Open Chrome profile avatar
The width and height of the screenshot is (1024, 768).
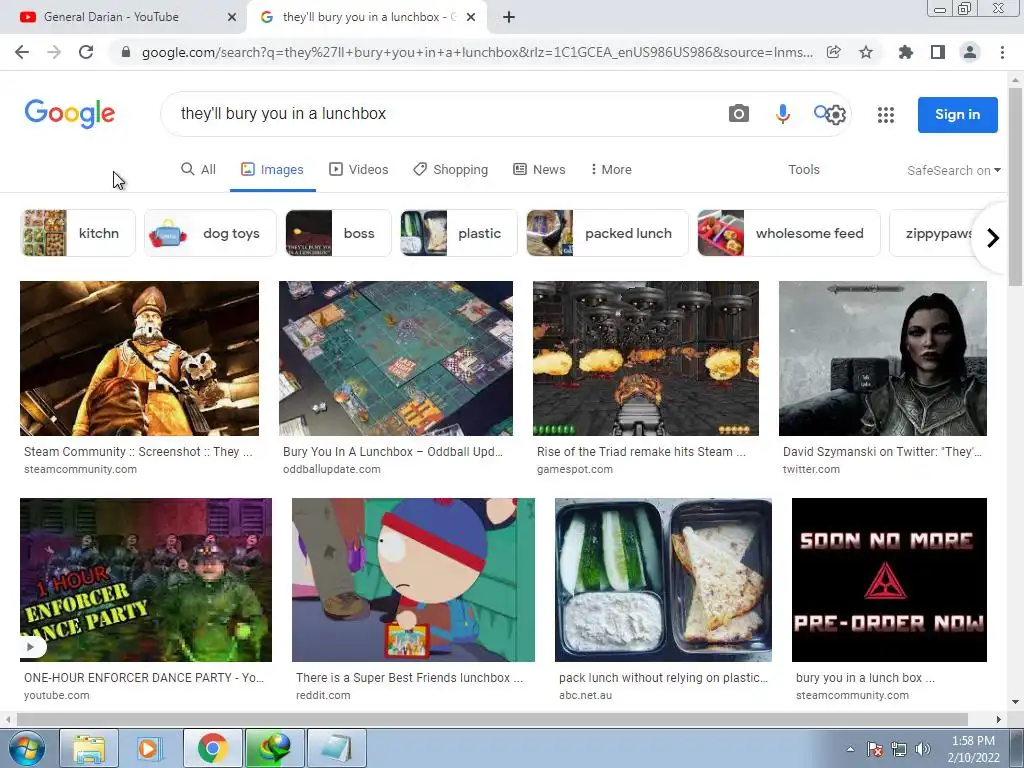pyautogui.click(x=970, y=52)
